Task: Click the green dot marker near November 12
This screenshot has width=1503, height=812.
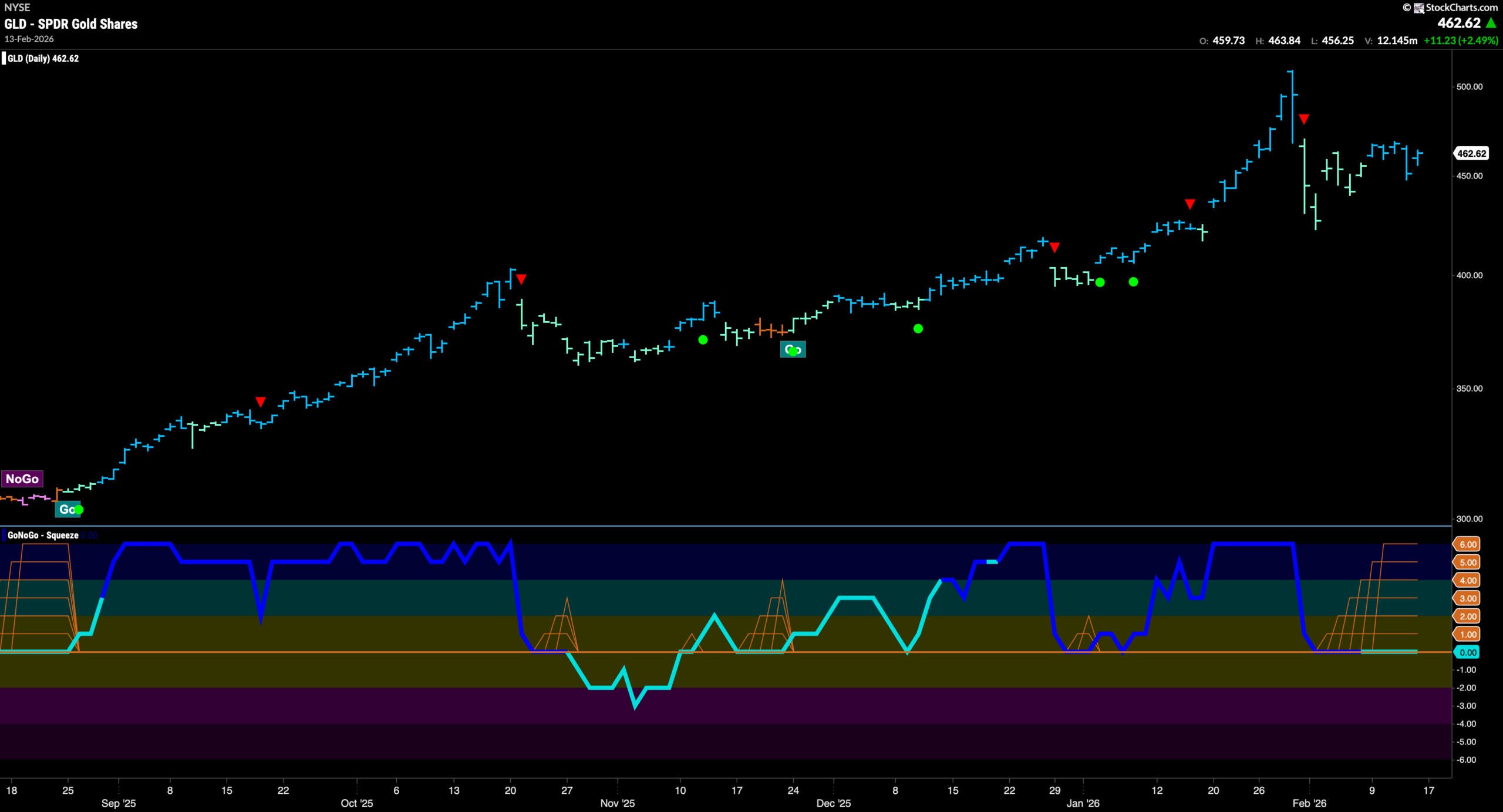Action: click(703, 339)
